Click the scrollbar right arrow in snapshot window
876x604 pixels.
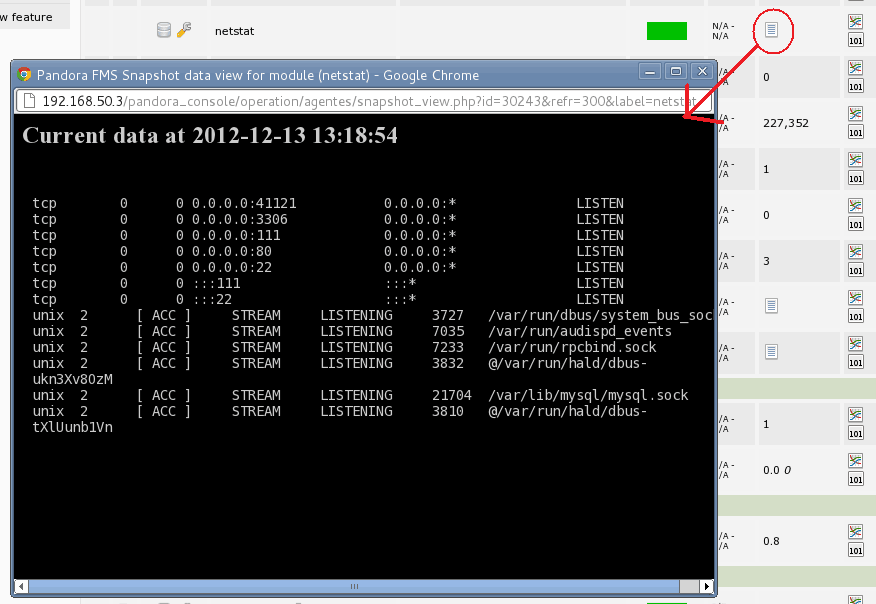[x=707, y=586]
